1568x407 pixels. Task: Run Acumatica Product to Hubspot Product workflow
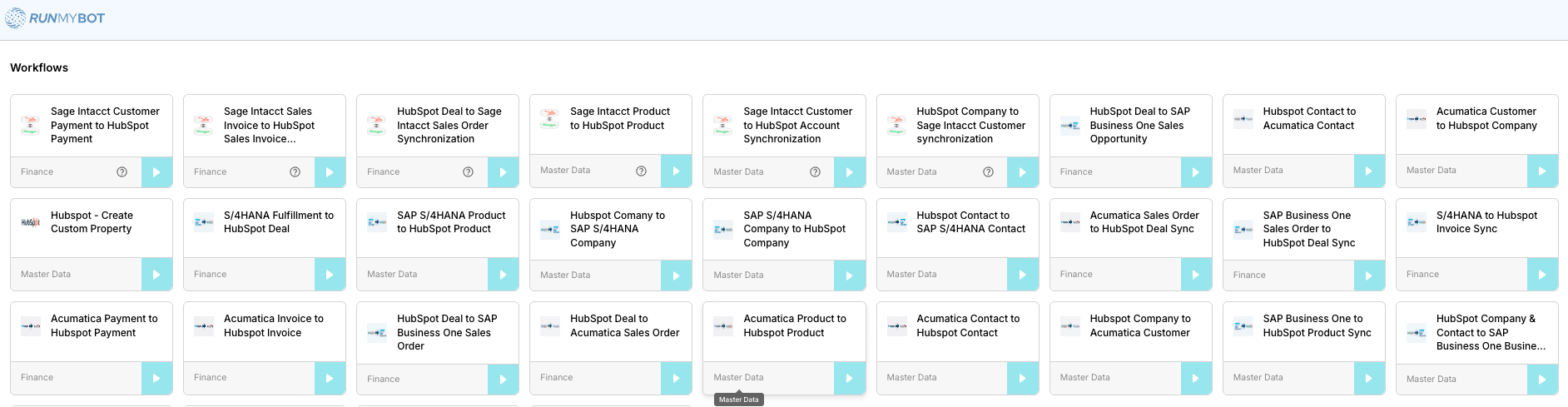[849, 378]
